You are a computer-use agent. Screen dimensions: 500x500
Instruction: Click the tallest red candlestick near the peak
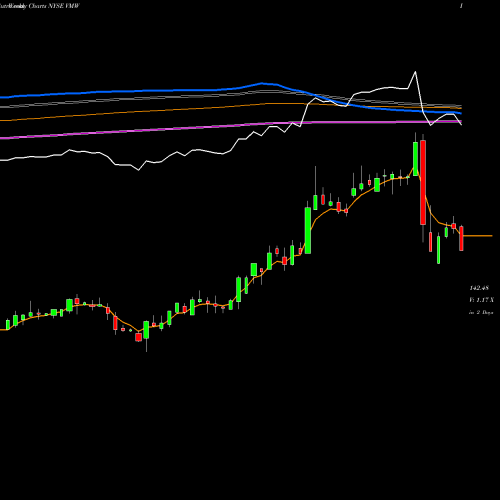point(423,182)
